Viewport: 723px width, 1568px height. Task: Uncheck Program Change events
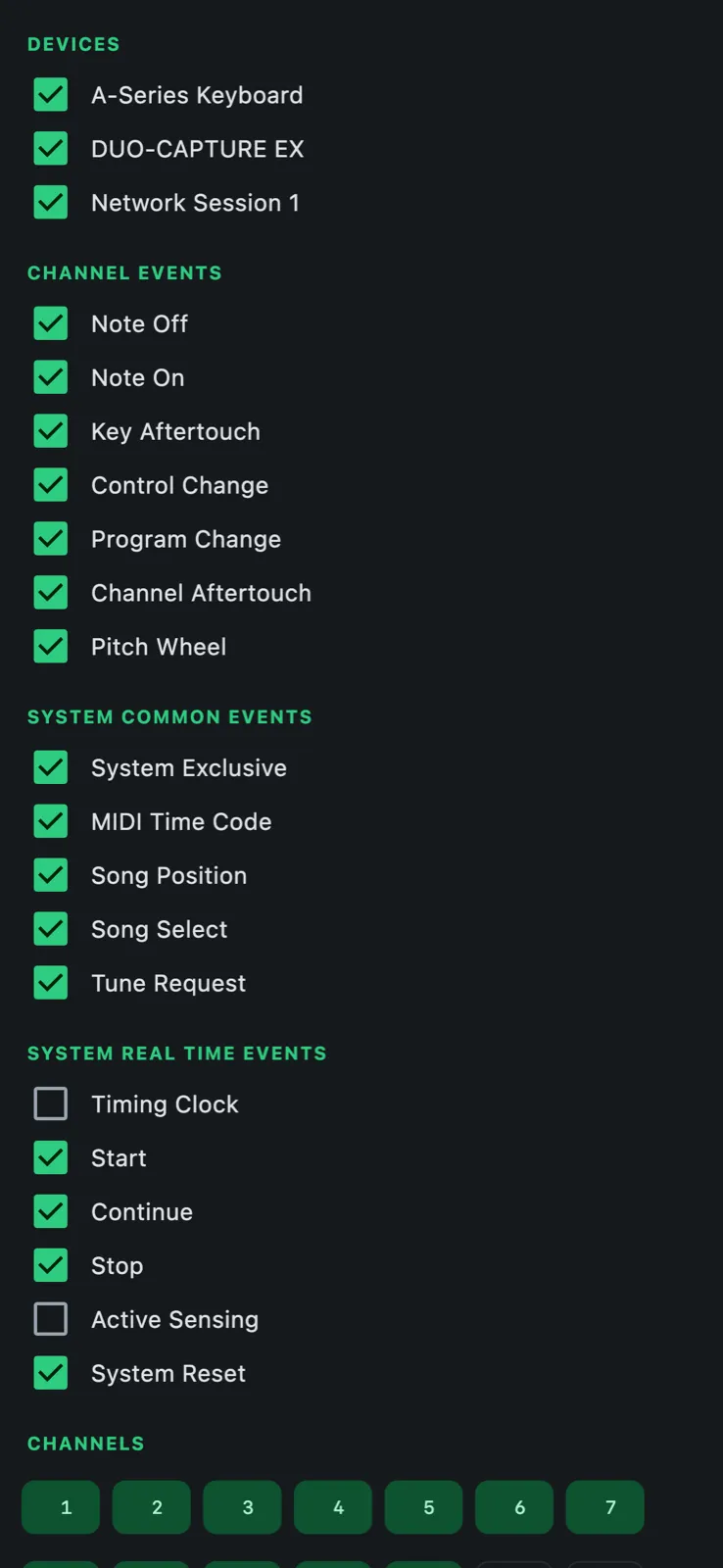point(51,539)
